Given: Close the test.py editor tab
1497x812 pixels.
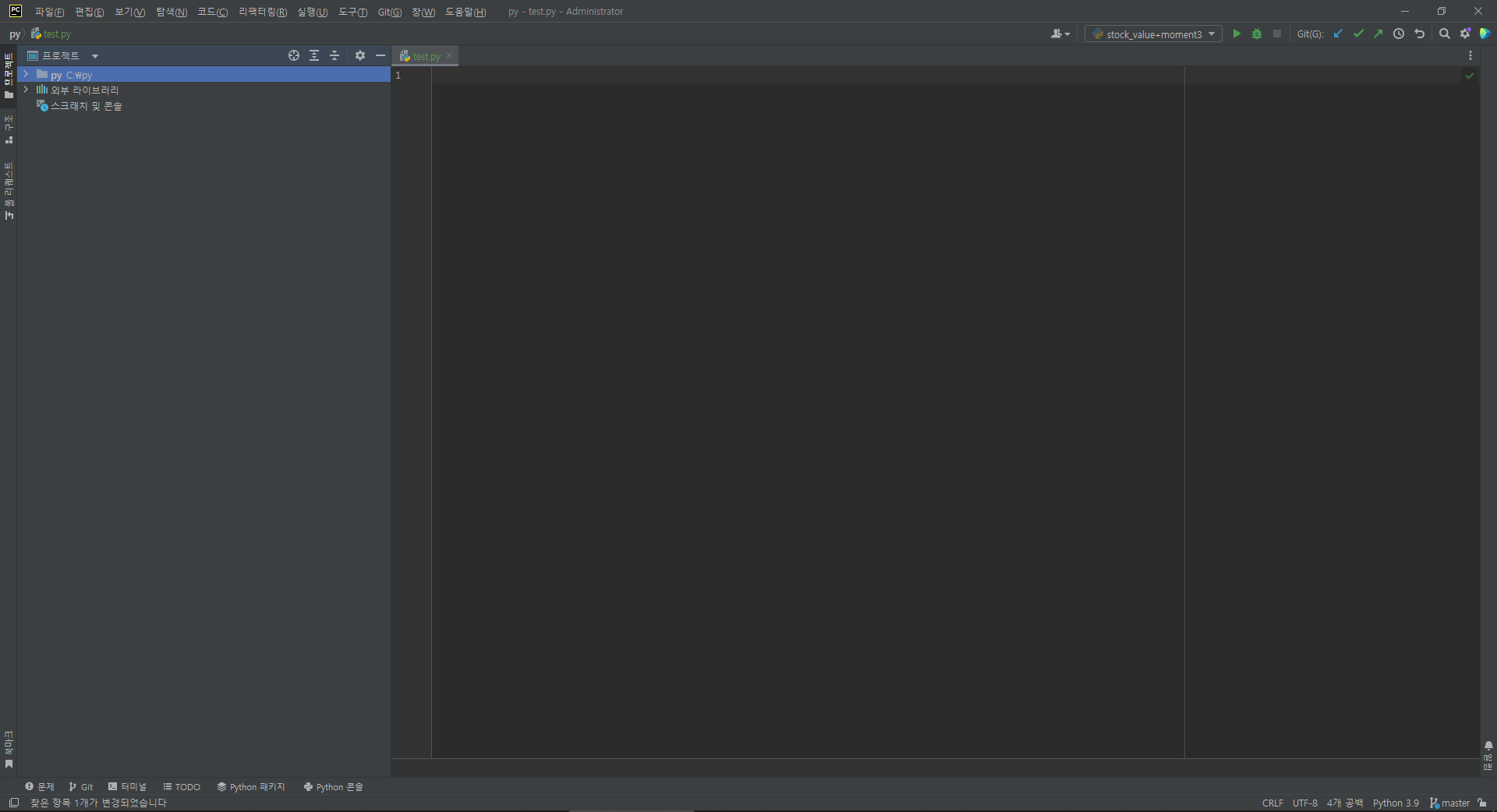Looking at the screenshot, I should (449, 55).
